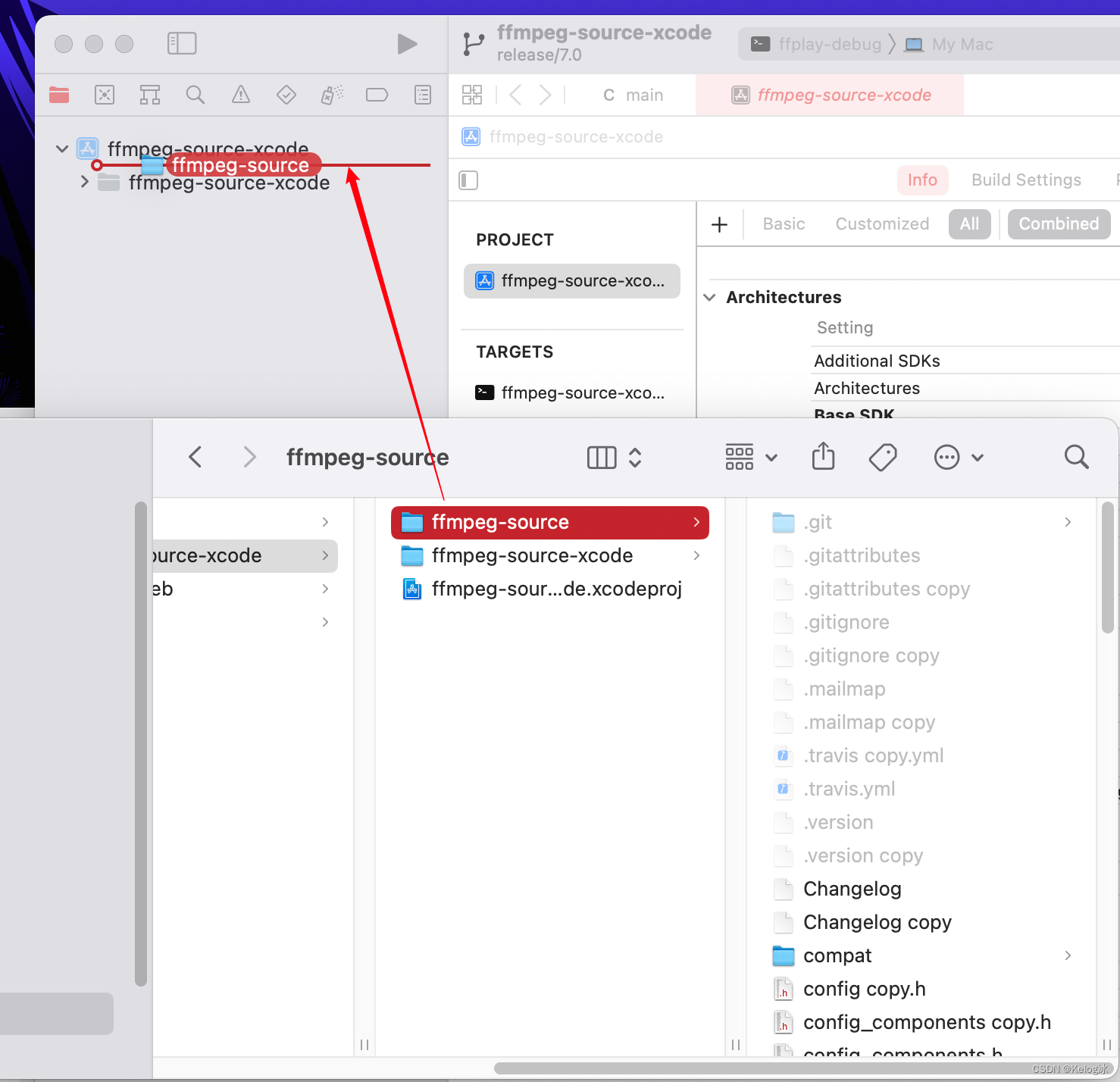Open the compat folder
The height and width of the screenshot is (1082, 1120).
921,955
